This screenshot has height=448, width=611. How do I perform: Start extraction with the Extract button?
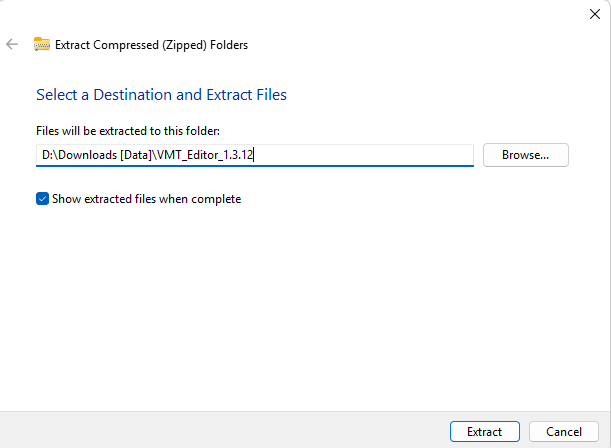485,432
